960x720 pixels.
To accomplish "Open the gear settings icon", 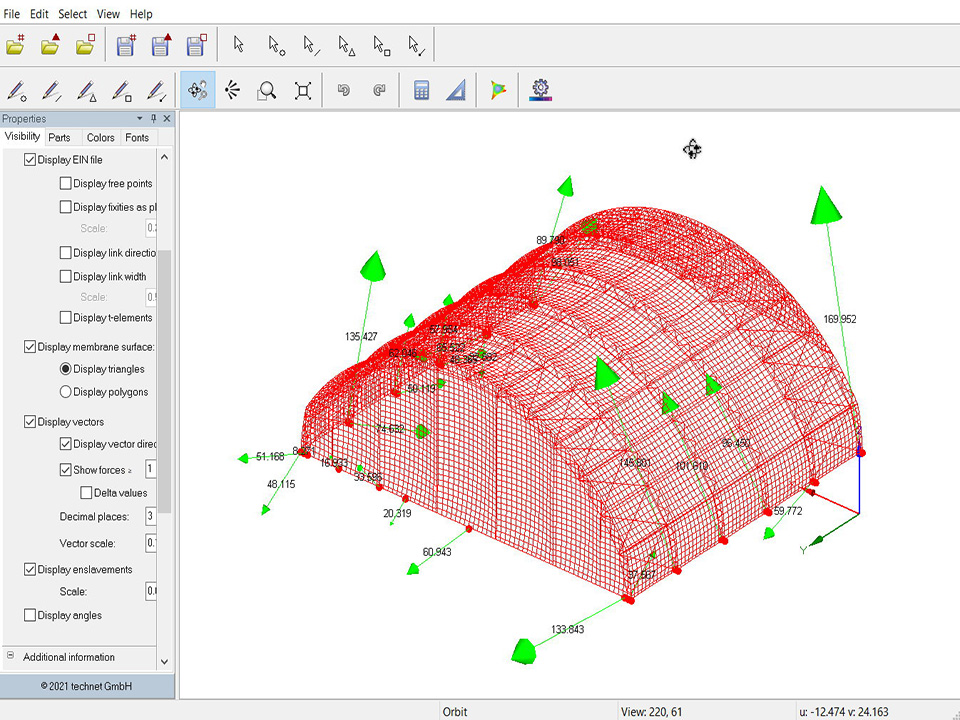I will point(541,91).
